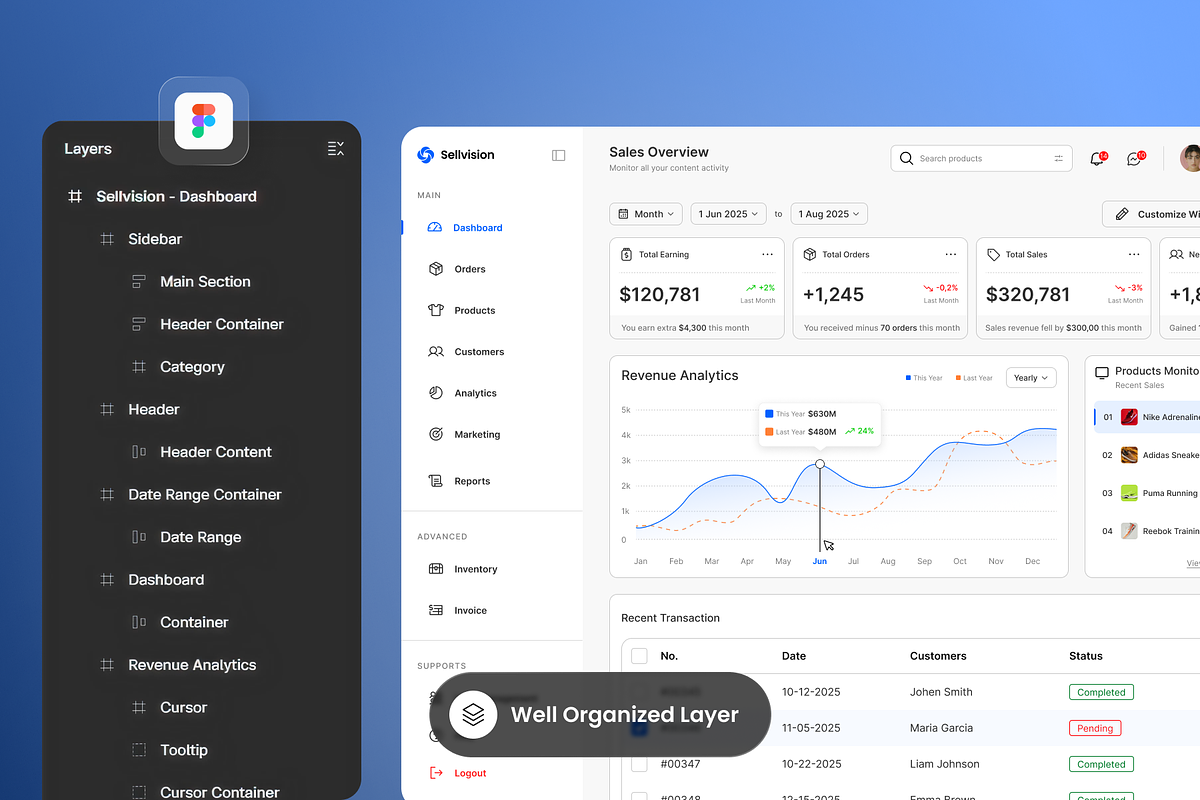Click the red Logout icon
Viewport: 1200px width, 800px height.
[435, 773]
